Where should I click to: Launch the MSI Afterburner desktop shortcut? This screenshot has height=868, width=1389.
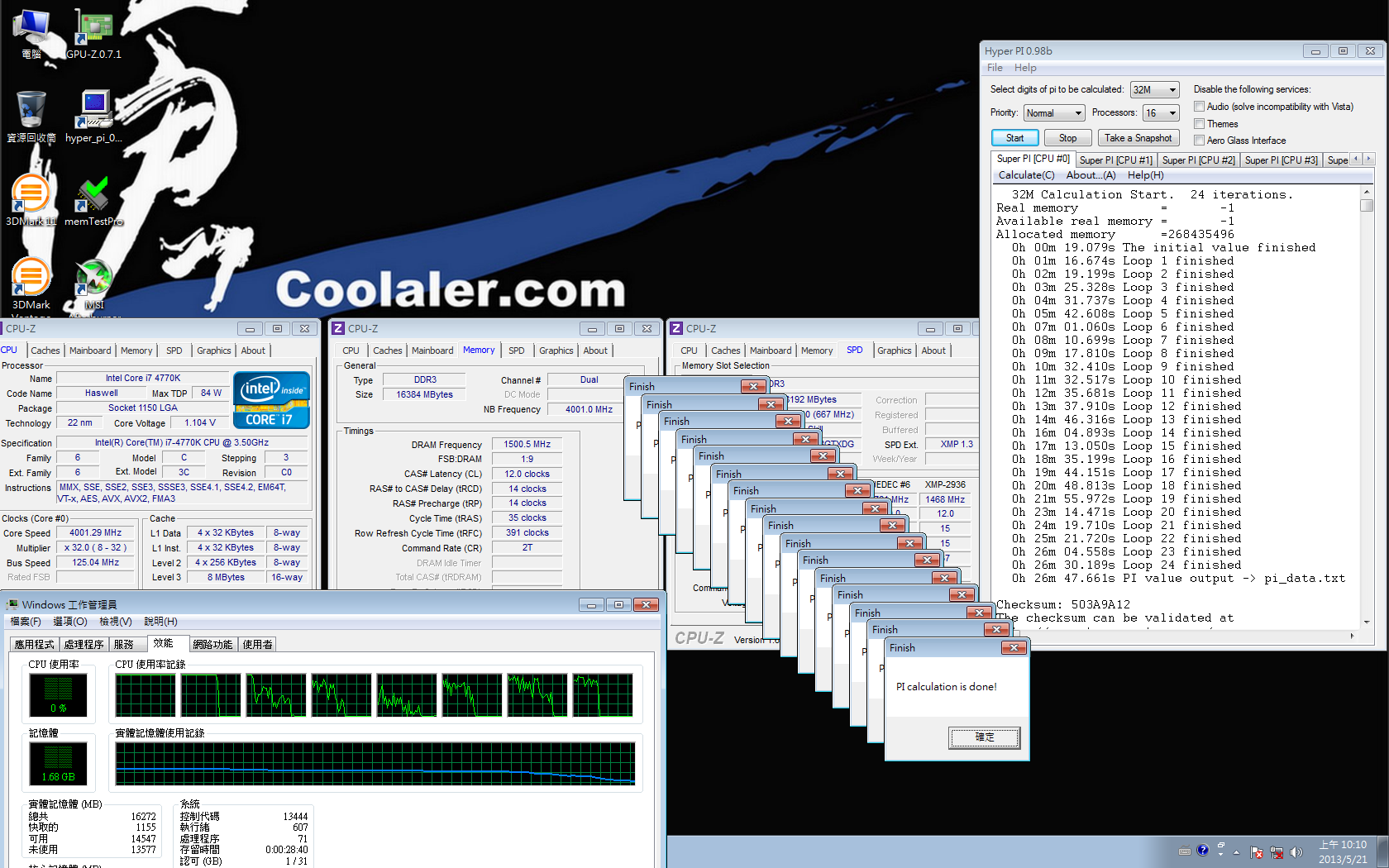[x=93, y=285]
